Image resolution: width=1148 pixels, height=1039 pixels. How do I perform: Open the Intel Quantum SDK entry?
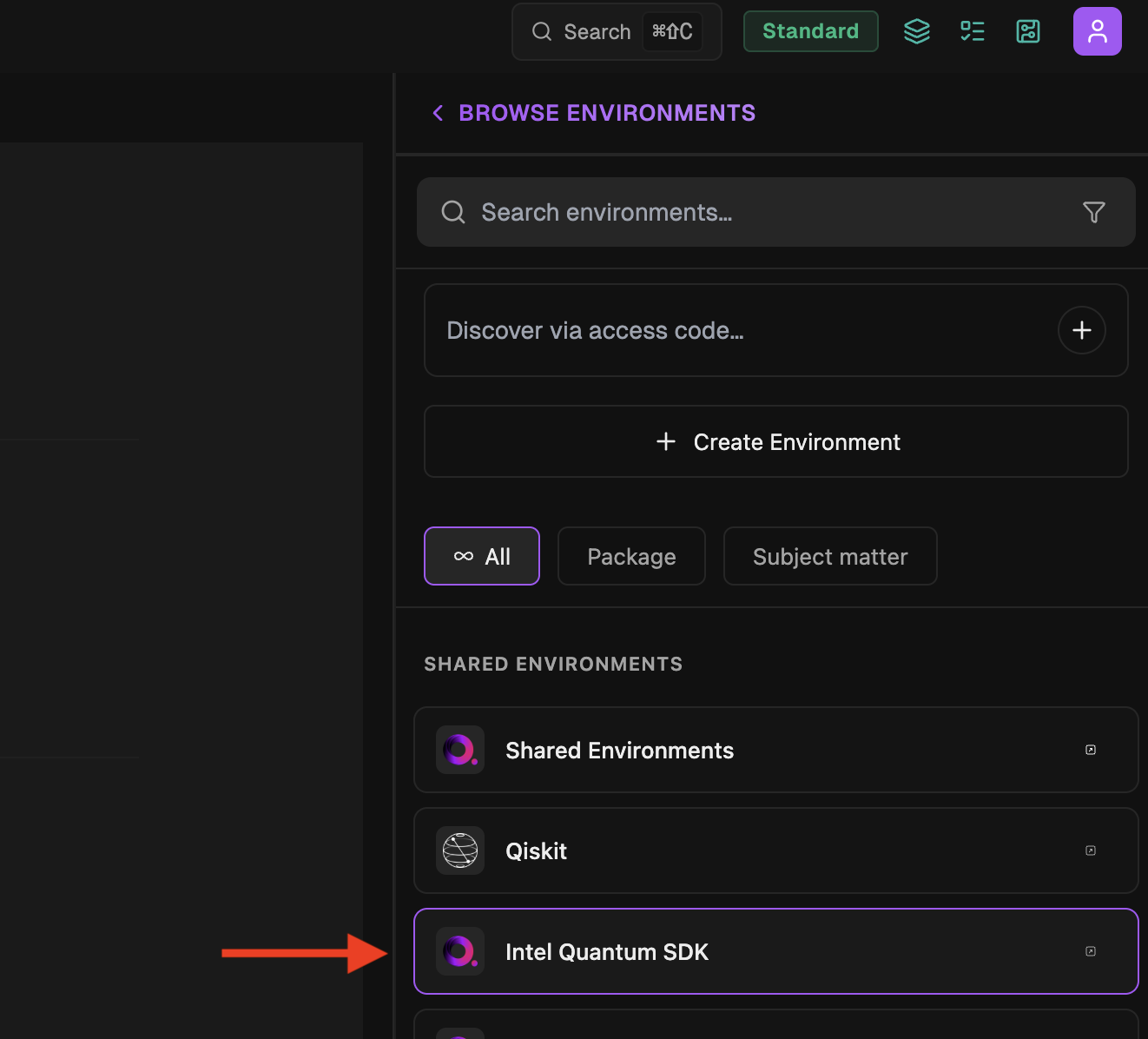coord(776,951)
